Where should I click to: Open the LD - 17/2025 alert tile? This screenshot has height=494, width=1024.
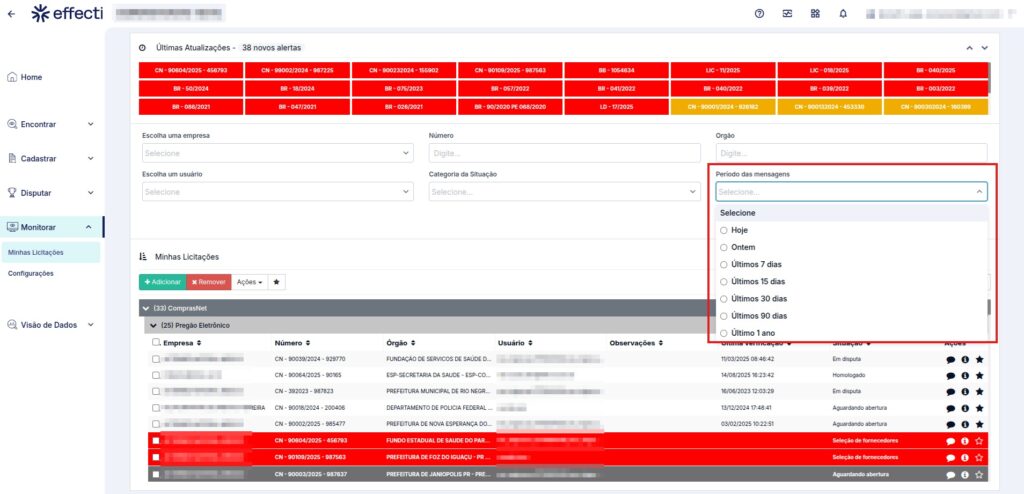pos(616,107)
